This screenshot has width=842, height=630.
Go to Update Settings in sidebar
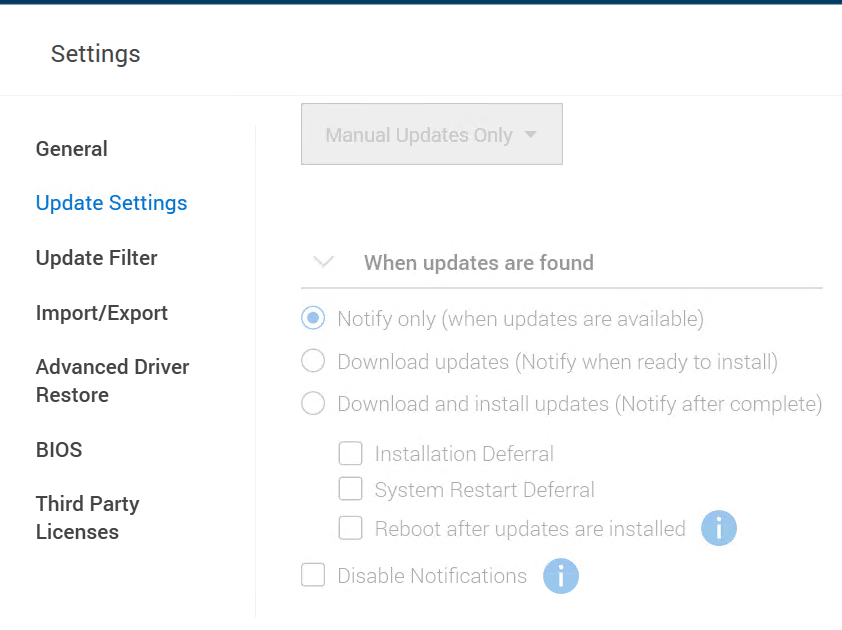click(111, 203)
